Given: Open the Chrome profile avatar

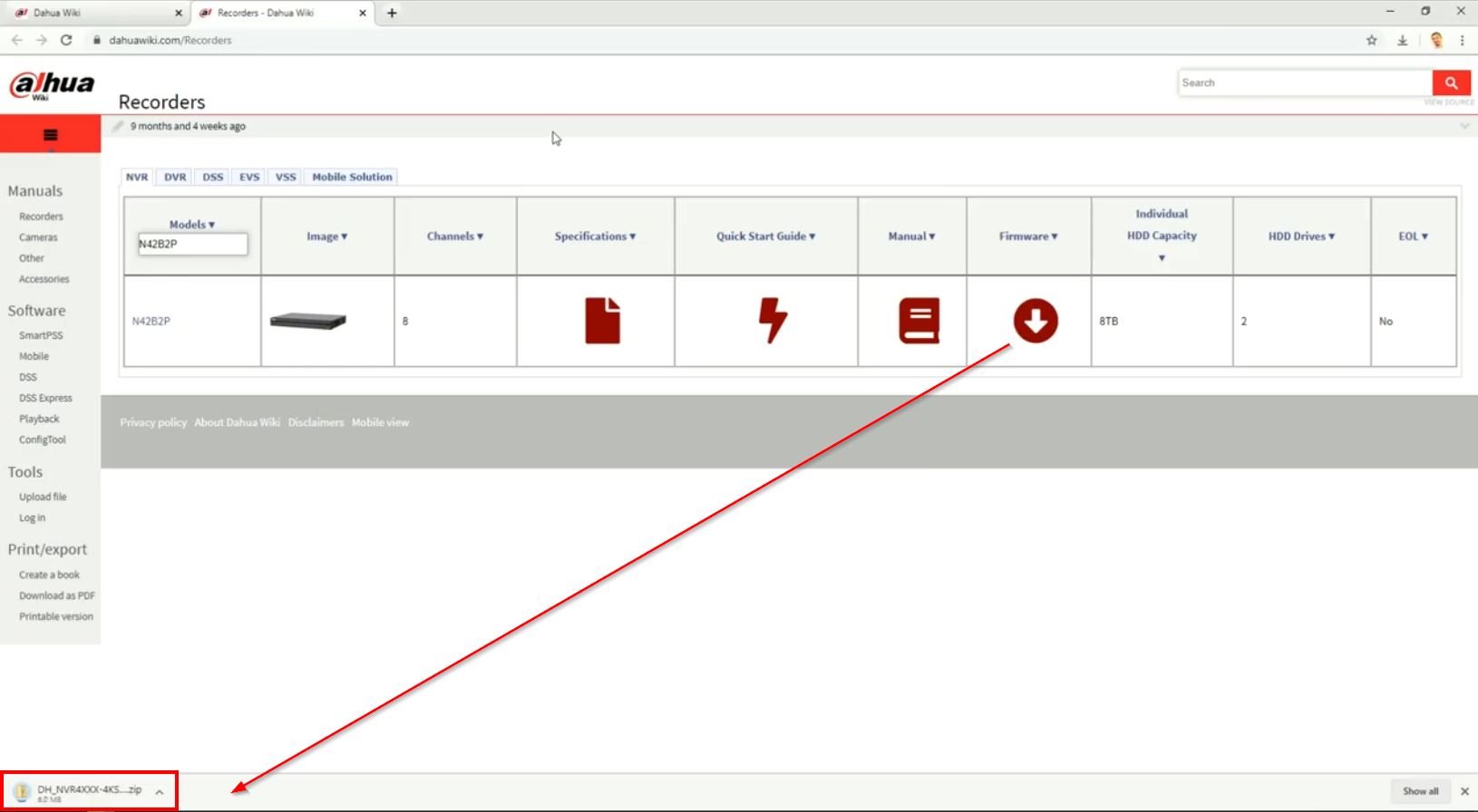Looking at the screenshot, I should [x=1436, y=40].
